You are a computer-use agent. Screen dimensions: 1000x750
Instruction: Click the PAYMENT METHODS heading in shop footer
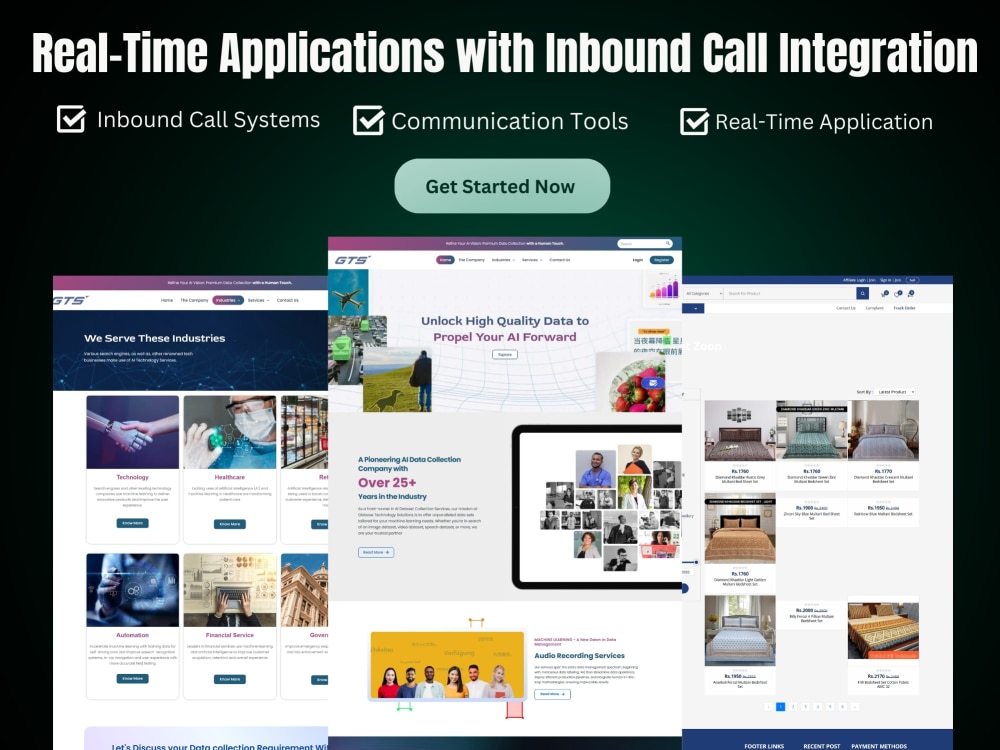click(879, 746)
